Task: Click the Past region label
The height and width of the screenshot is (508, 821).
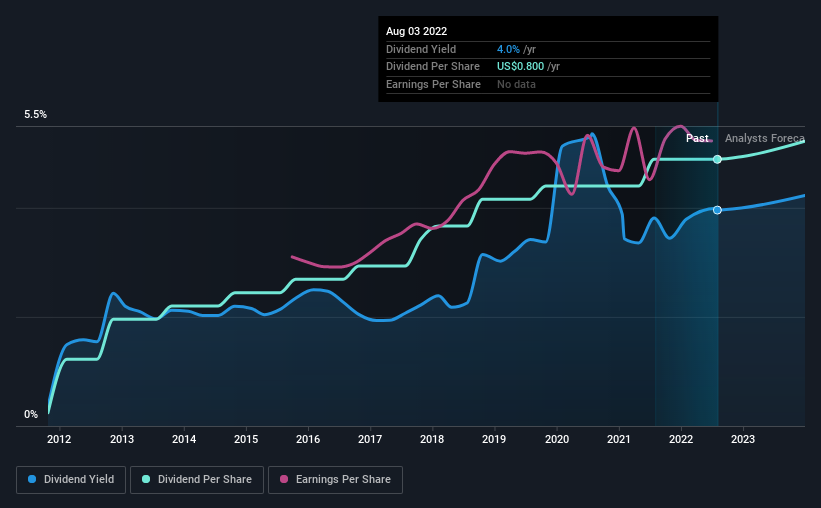Action: click(x=697, y=138)
